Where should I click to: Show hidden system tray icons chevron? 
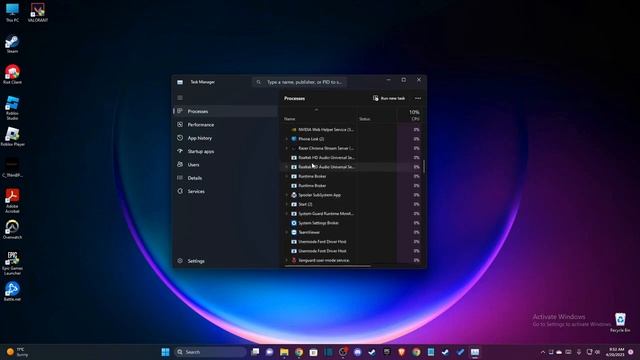[542, 352]
